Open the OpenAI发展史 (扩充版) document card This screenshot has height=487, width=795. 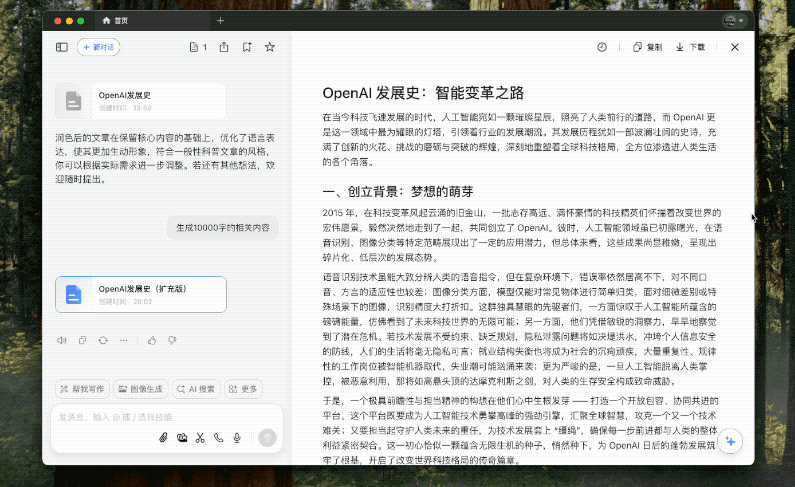click(141, 294)
